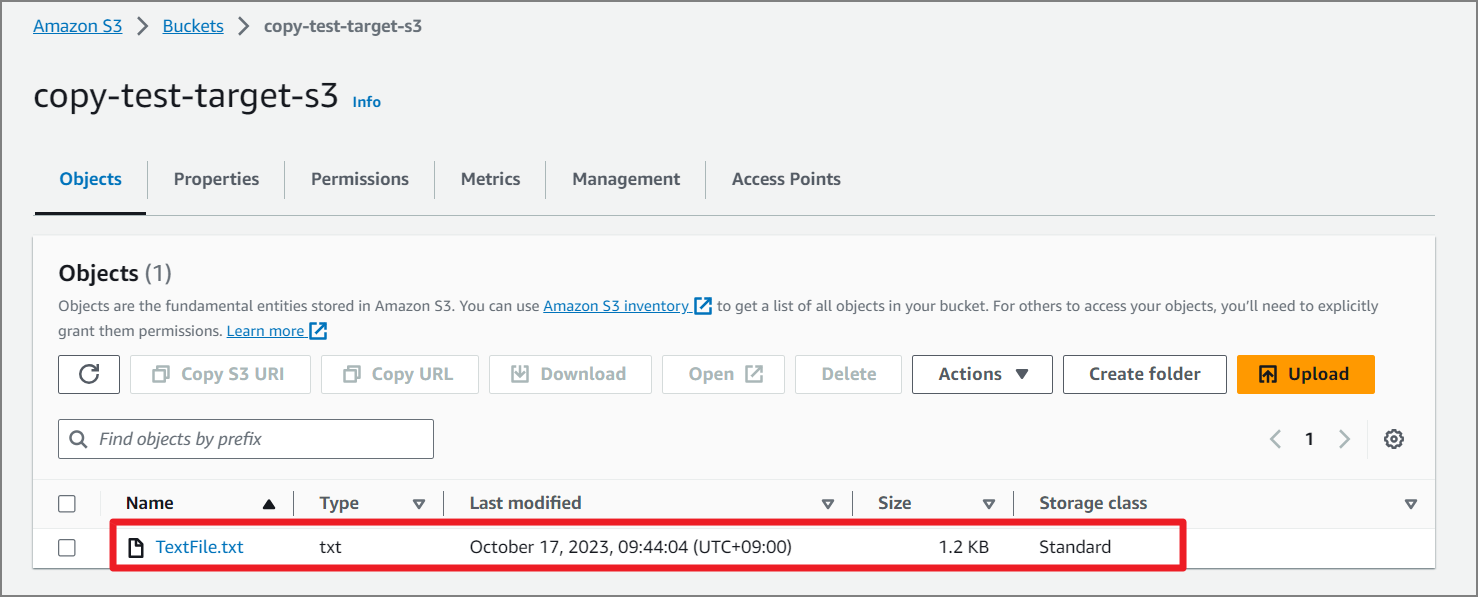The width and height of the screenshot is (1478, 597).
Task: Open the Metrics tab
Action: [490, 179]
